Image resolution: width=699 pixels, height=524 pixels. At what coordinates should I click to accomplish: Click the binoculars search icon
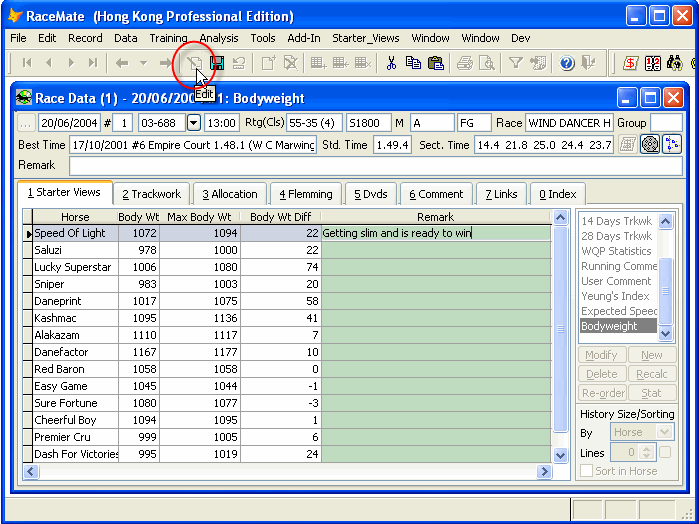point(675,63)
